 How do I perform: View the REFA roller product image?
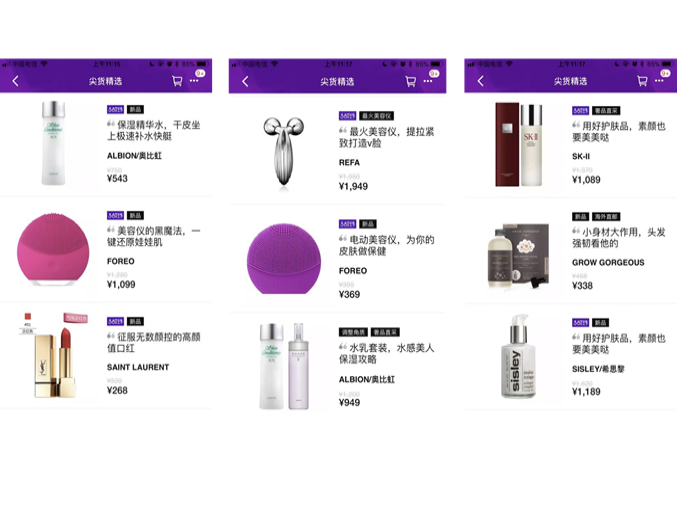(x=283, y=151)
